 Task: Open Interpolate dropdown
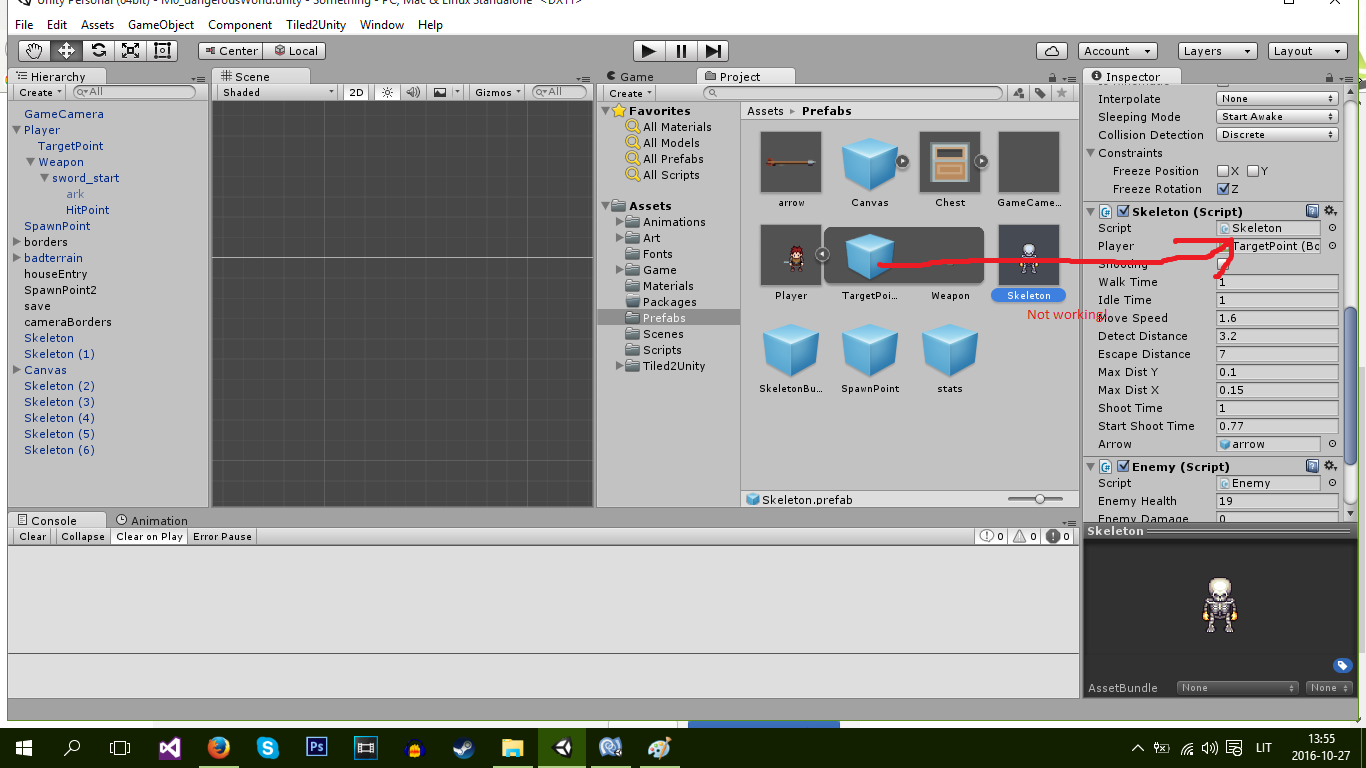click(1277, 99)
